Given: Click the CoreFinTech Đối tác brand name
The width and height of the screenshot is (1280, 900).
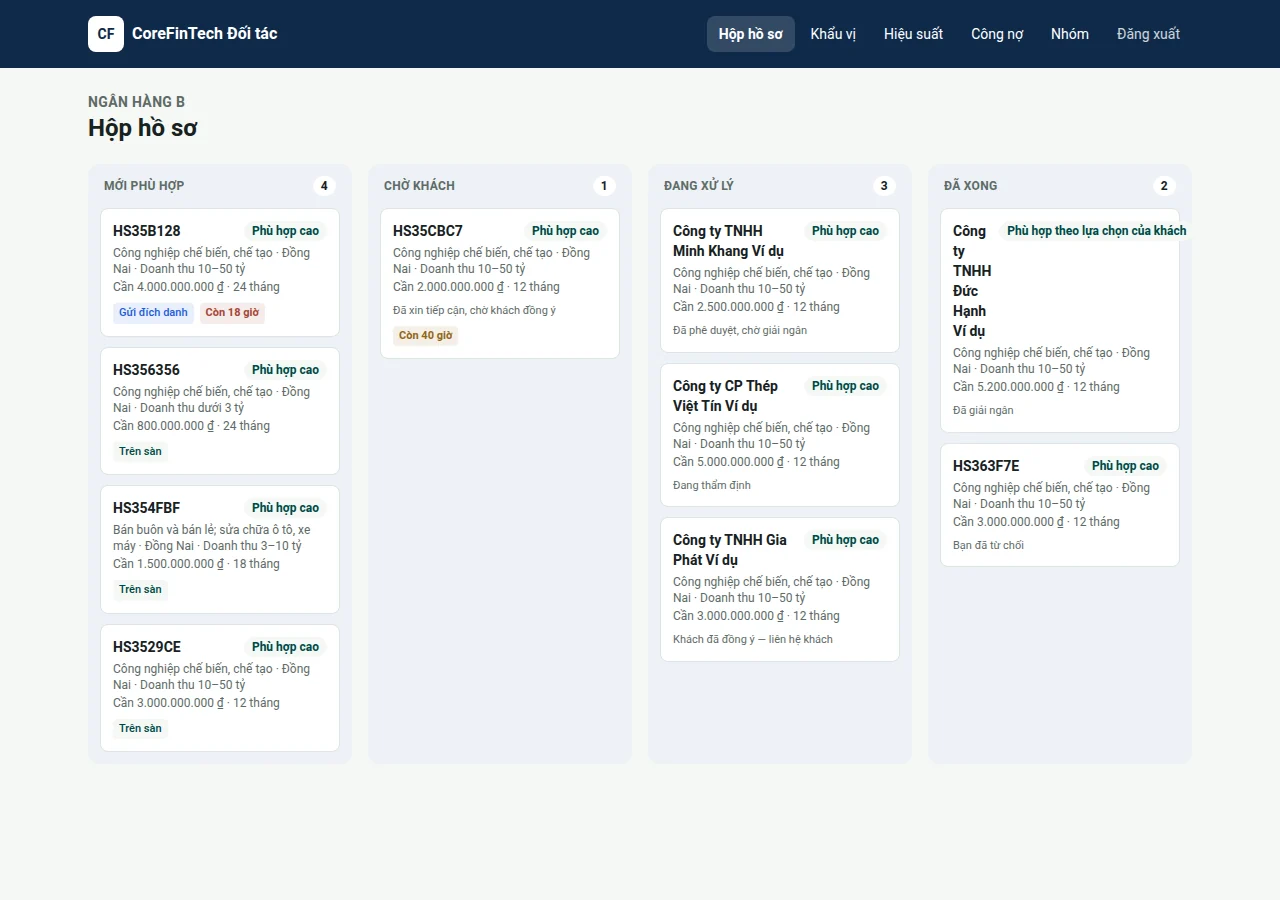Looking at the screenshot, I should click(205, 34).
